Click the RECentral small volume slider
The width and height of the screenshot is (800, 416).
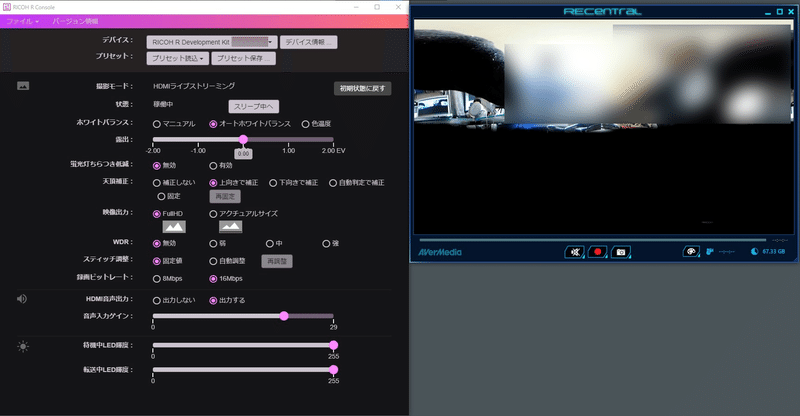727,252
